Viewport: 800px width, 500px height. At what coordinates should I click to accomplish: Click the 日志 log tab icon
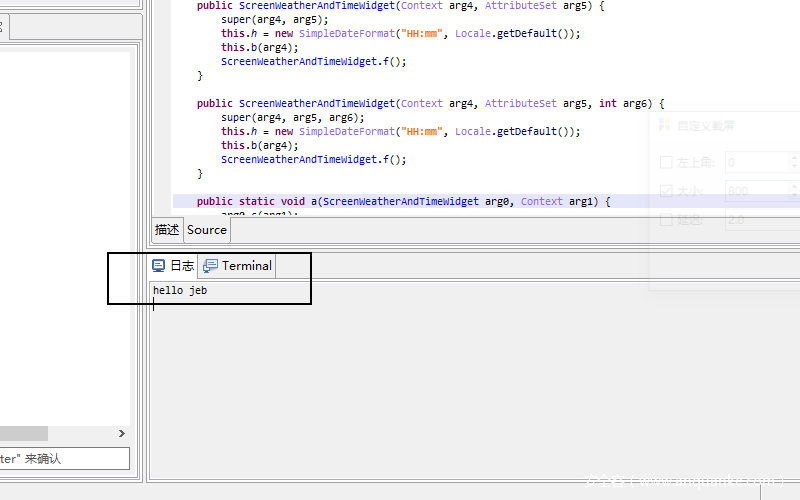pos(158,266)
